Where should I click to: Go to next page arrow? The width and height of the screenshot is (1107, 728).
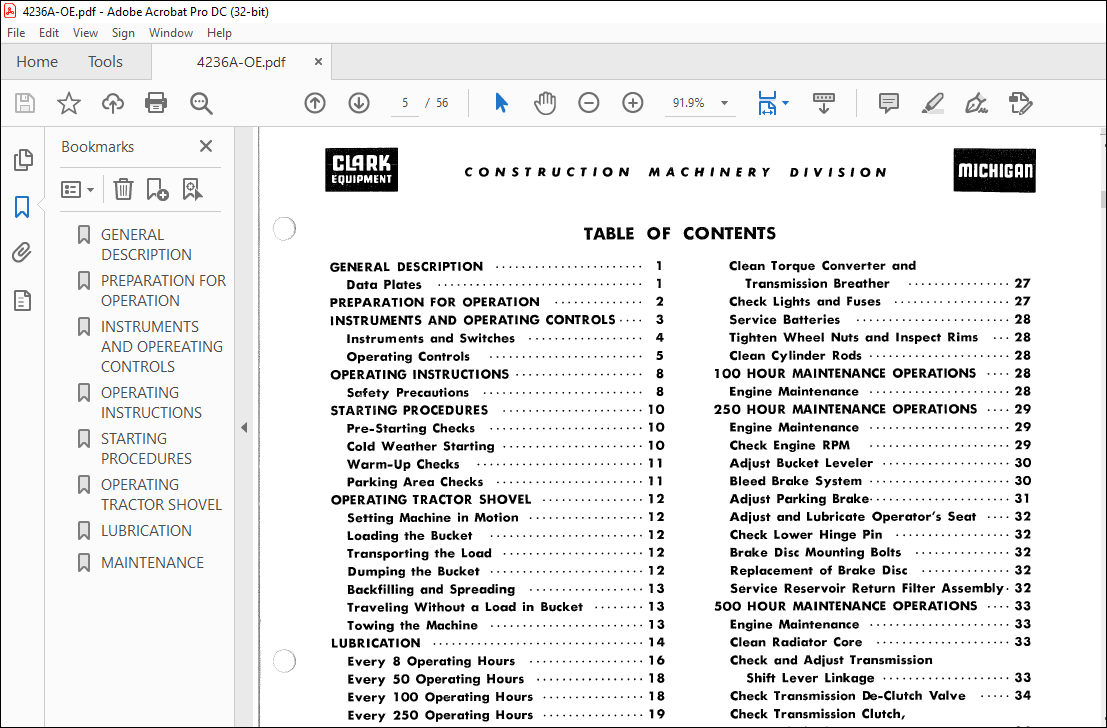[359, 103]
